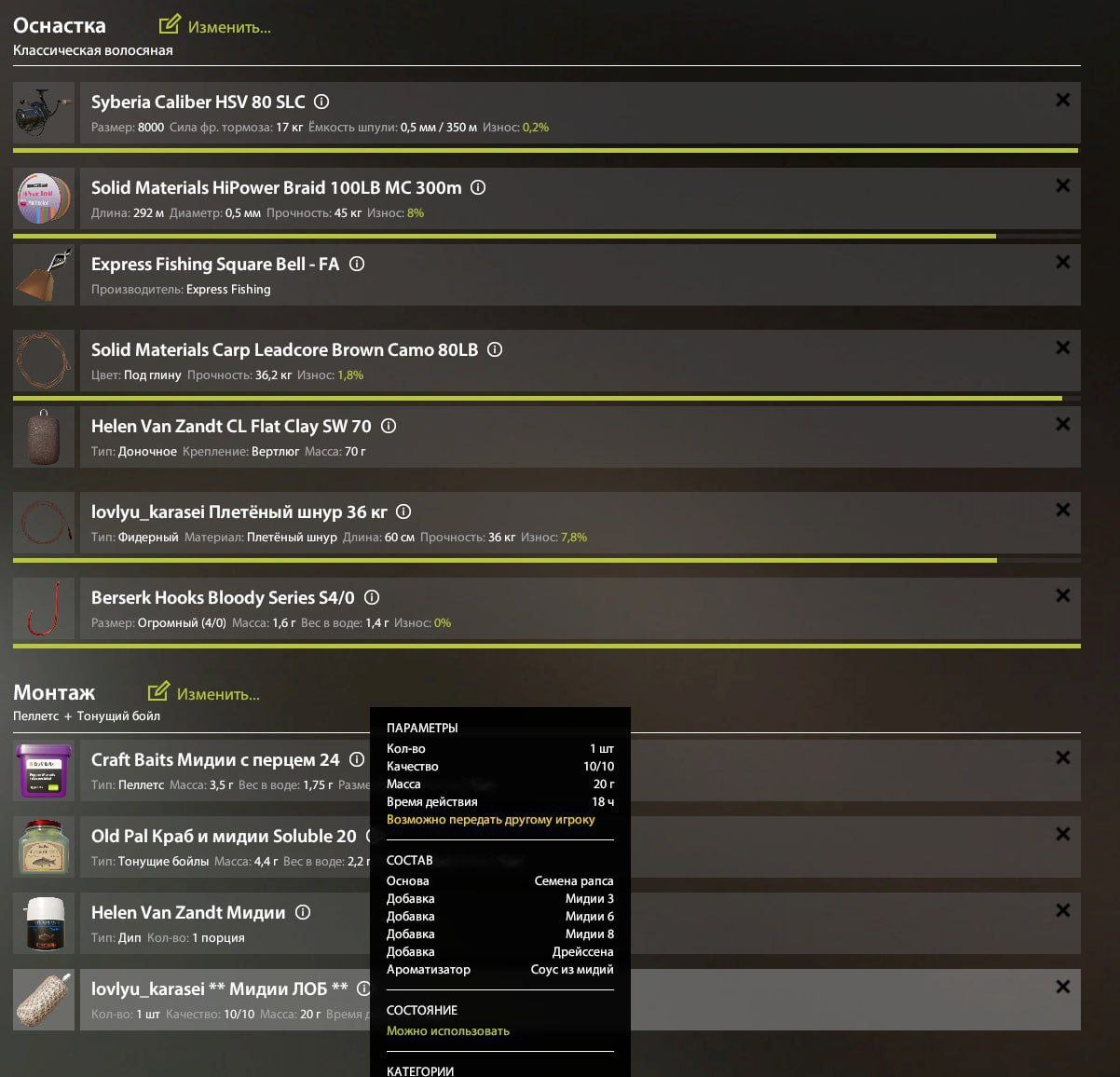The width and height of the screenshot is (1120, 1077).
Task: Show info for Express Fishing Square Bell
Action: [357, 264]
